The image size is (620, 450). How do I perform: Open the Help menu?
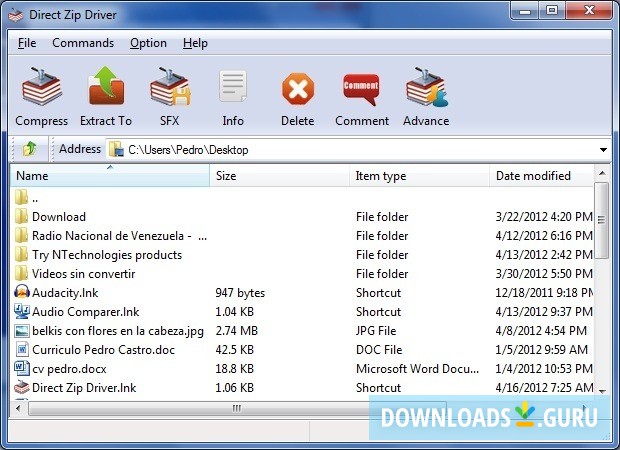tap(195, 43)
